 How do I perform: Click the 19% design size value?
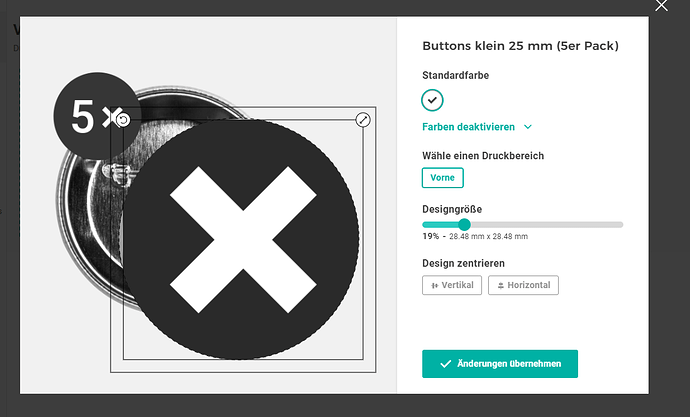(x=431, y=237)
